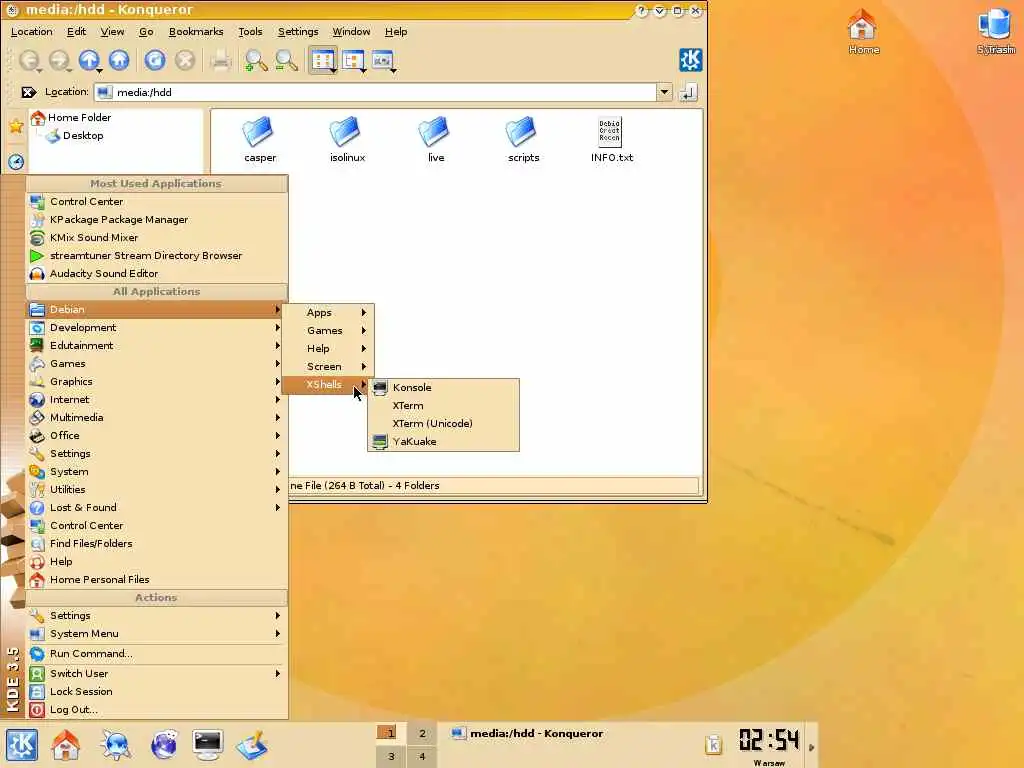
Task: Expand the Graphics submenu
Action: pyautogui.click(x=156, y=381)
